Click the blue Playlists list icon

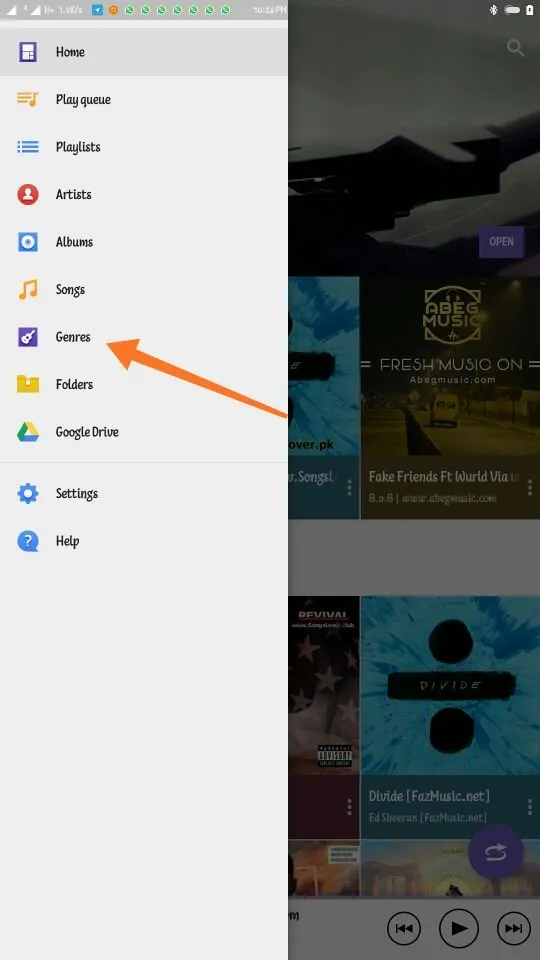tap(28, 147)
